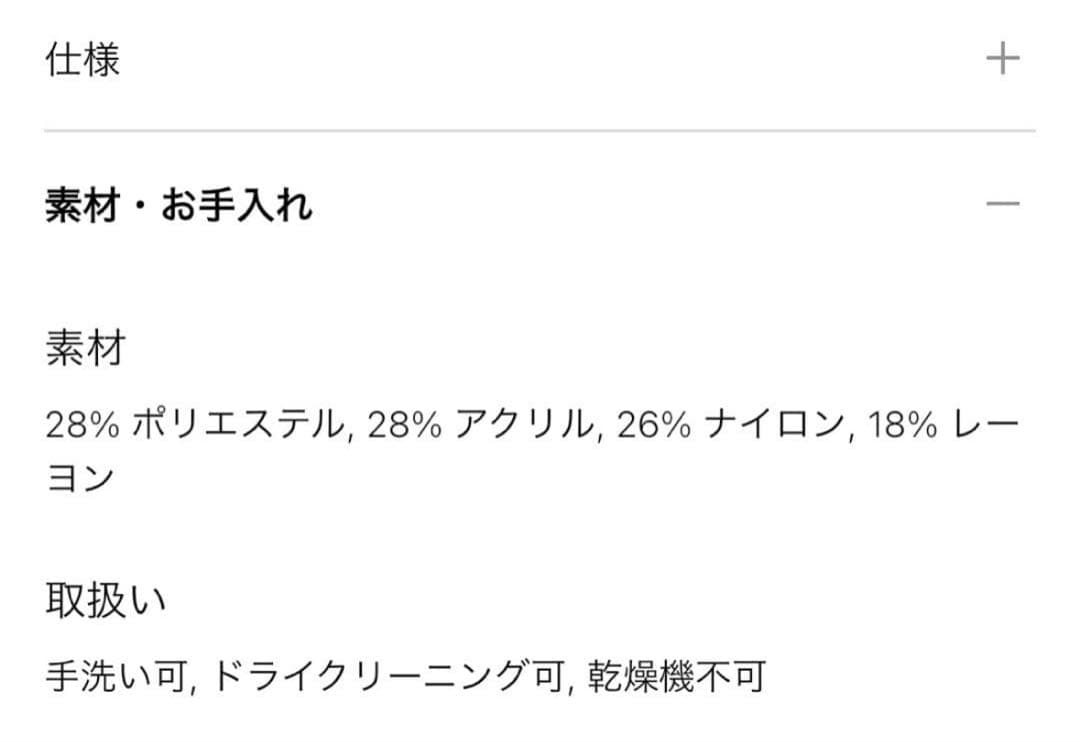Expand the 仕様 section with plus icon
The width and height of the screenshot is (1080, 742).
tap(1002, 60)
